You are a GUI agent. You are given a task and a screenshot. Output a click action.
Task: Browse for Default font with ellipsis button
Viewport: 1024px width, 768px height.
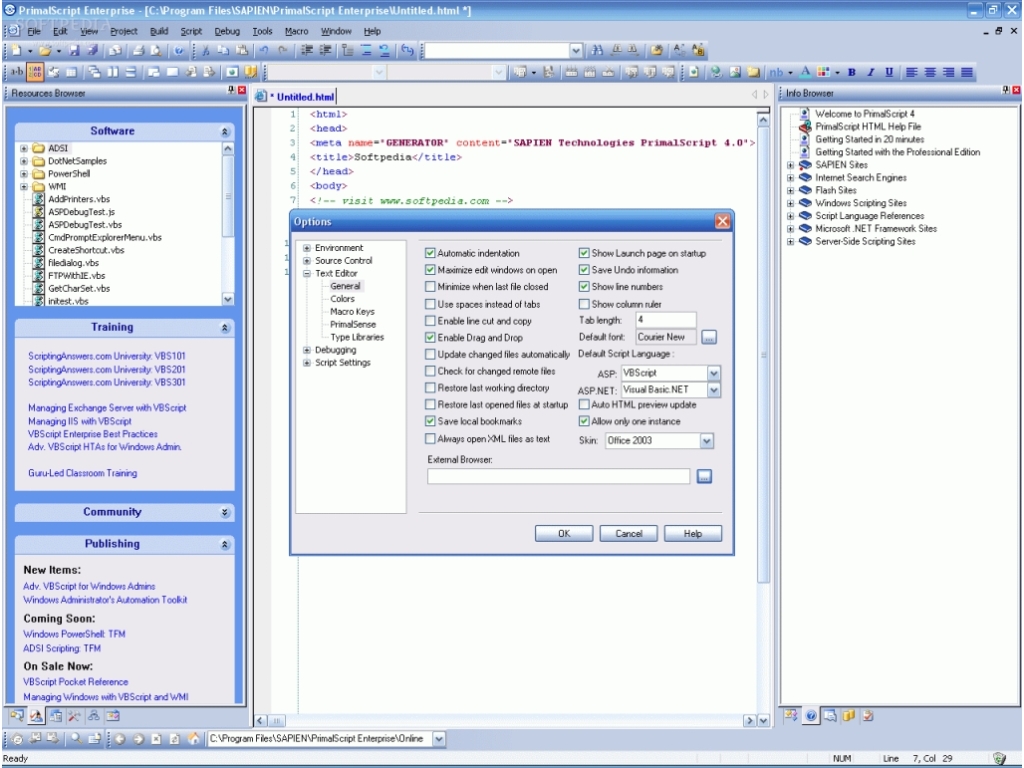(709, 338)
